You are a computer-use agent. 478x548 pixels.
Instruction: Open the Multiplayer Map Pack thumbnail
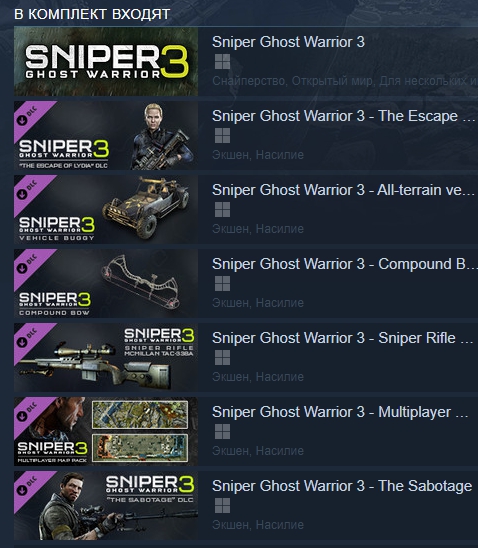pos(106,432)
